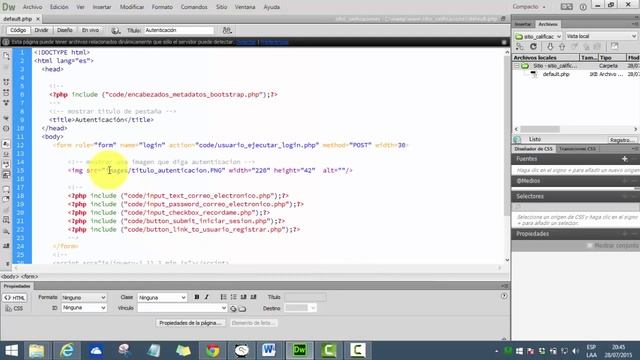Click Propiedades de la página button

[191, 323]
